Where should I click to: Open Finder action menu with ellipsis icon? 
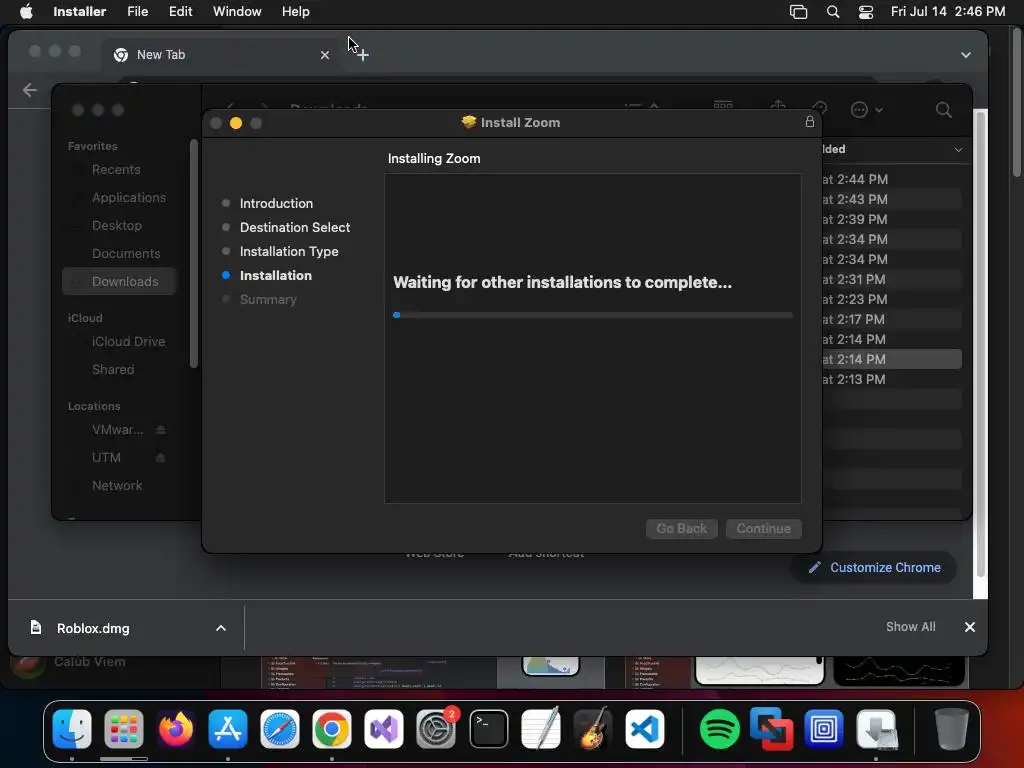[x=867, y=110]
